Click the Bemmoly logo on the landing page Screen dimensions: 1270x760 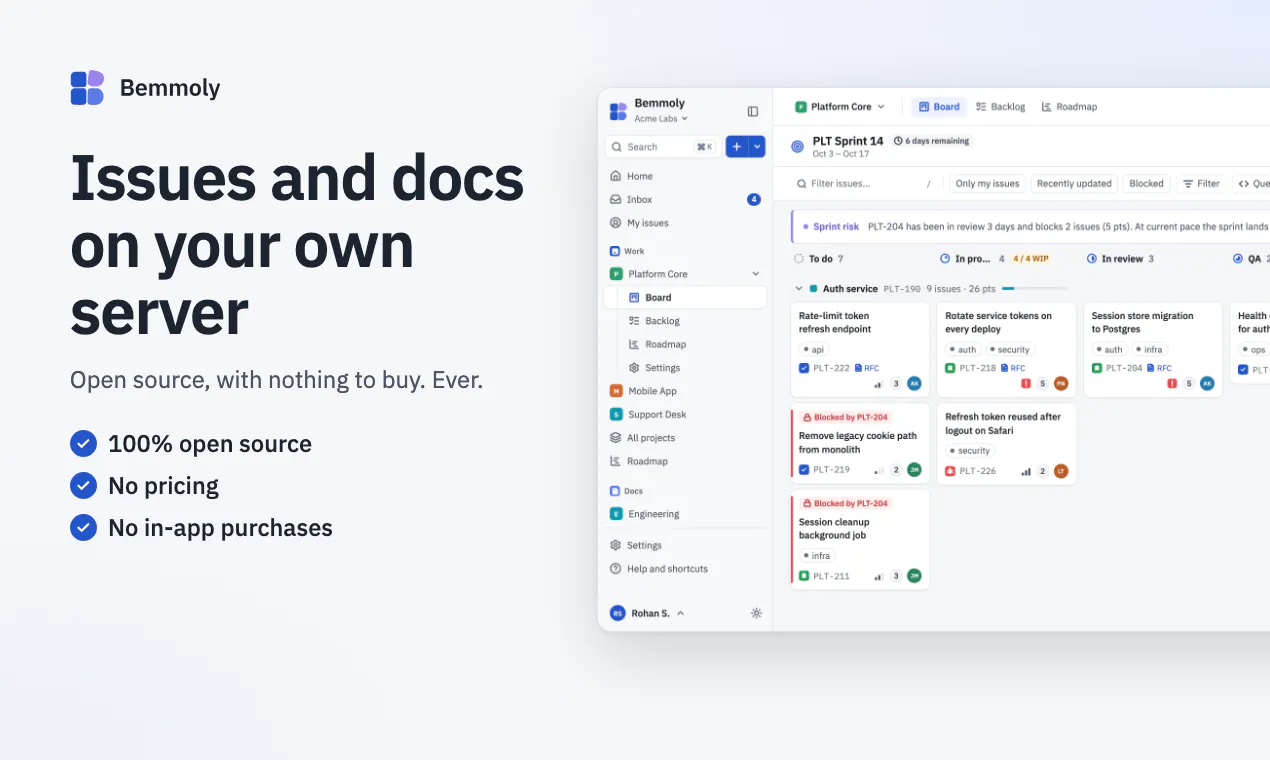click(87, 88)
